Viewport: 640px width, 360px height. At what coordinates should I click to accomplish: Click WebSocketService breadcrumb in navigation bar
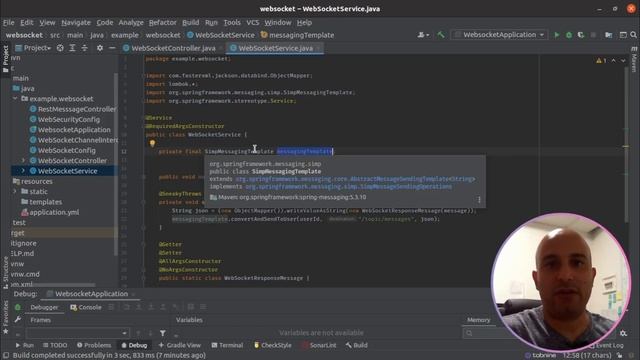coord(220,35)
